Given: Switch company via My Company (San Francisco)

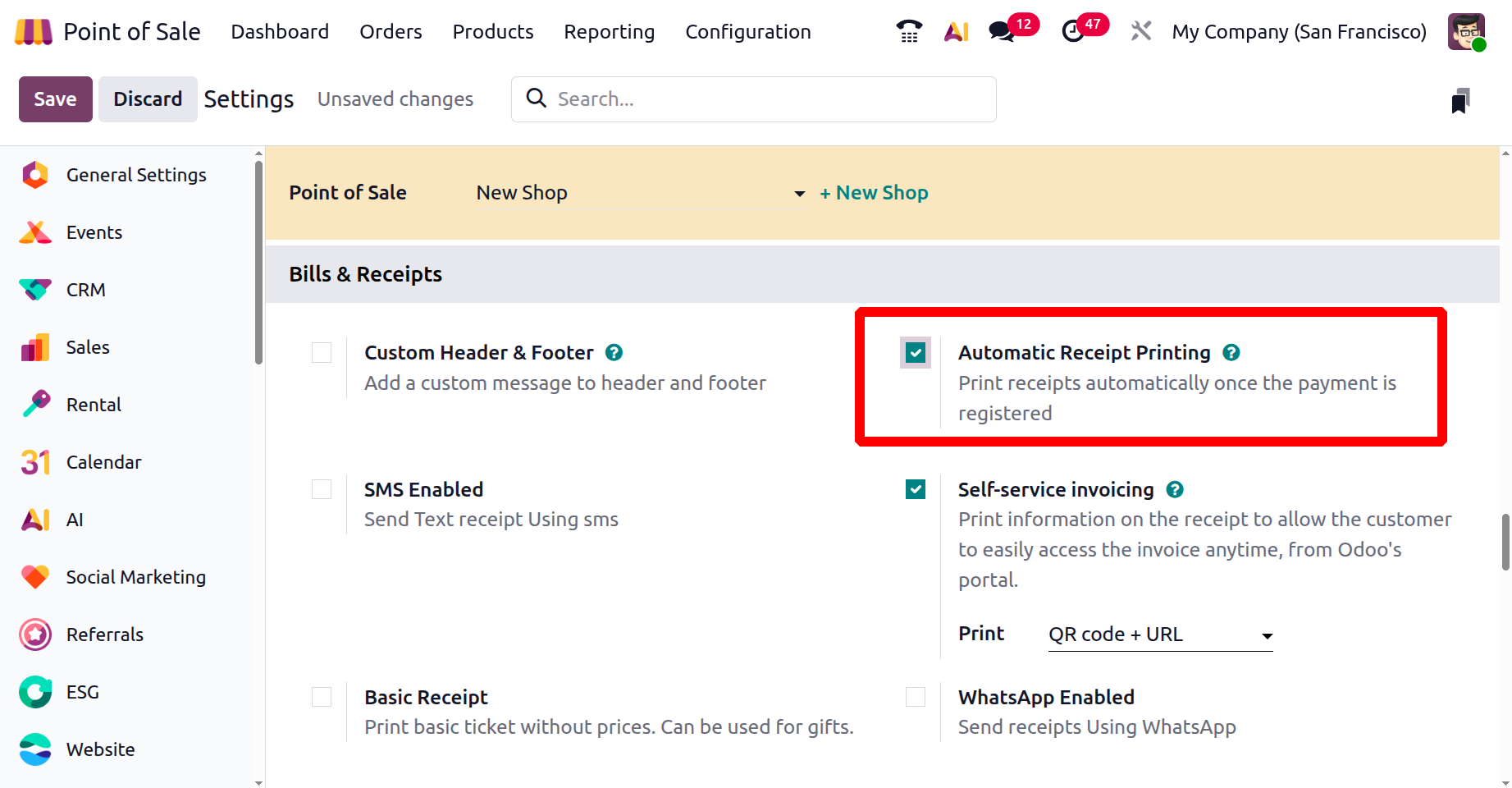Looking at the screenshot, I should point(1299,31).
